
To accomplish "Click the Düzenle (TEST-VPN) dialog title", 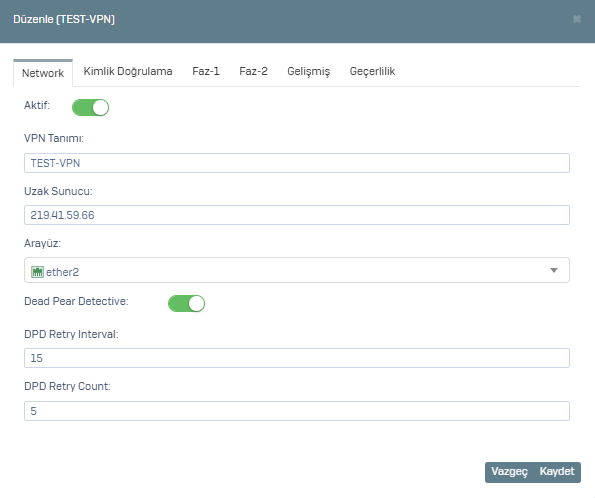I will point(64,19).
